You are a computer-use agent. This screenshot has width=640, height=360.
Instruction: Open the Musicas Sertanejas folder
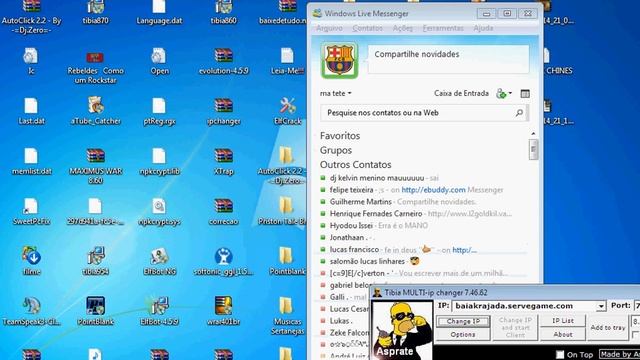[287, 316]
